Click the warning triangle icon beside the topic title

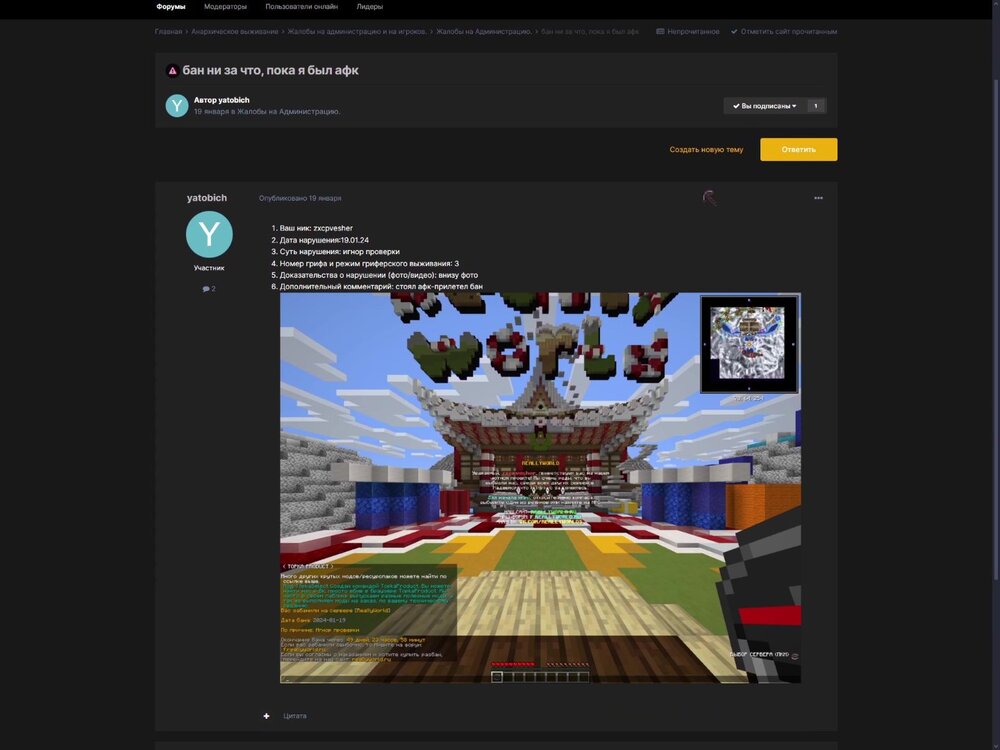click(x=172, y=71)
